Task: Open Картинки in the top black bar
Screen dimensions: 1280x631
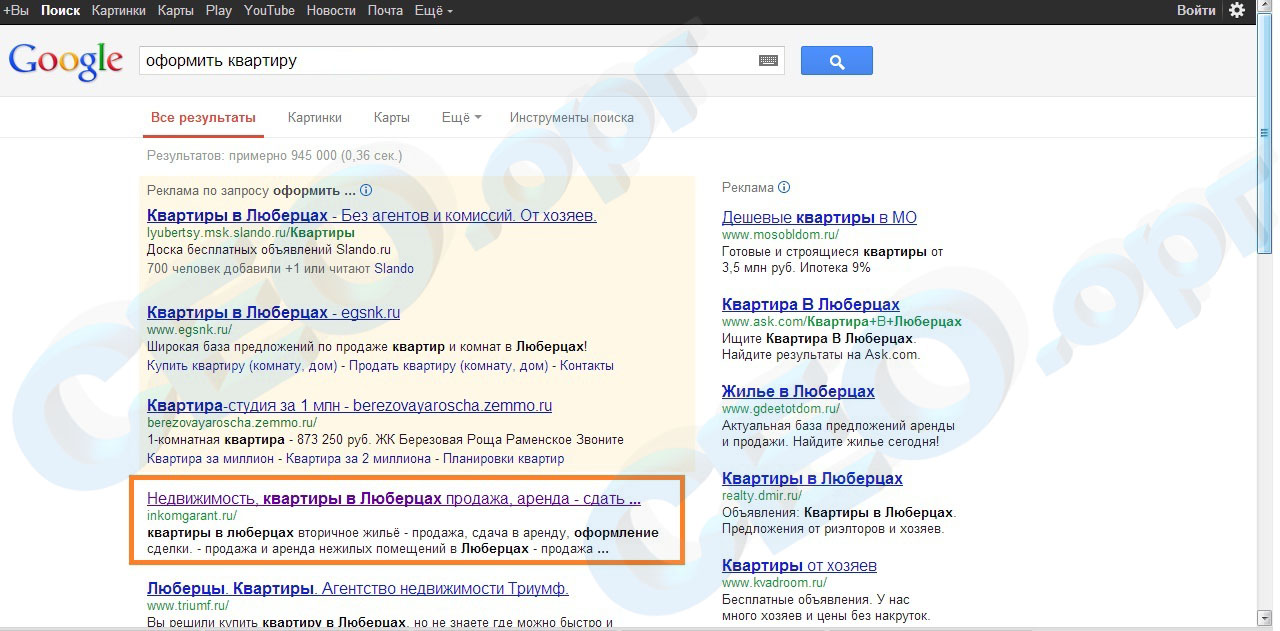Action: (x=118, y=10)
